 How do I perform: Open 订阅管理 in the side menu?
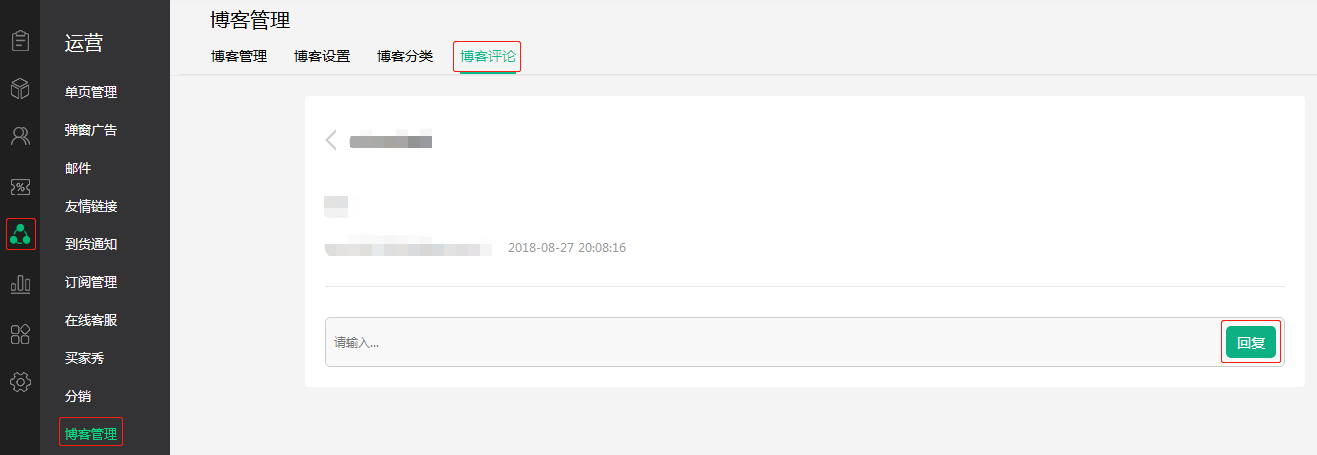click(x=91, y=282)
